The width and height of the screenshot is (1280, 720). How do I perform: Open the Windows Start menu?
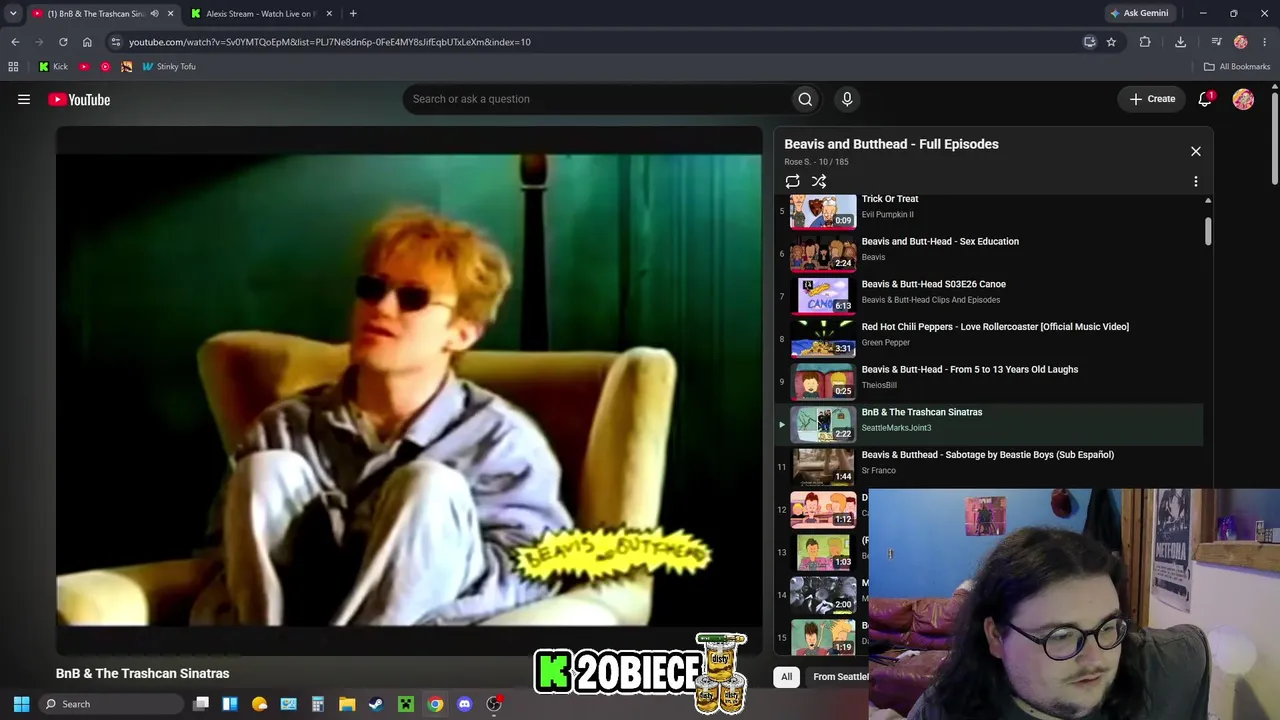(x=21, y=704)
